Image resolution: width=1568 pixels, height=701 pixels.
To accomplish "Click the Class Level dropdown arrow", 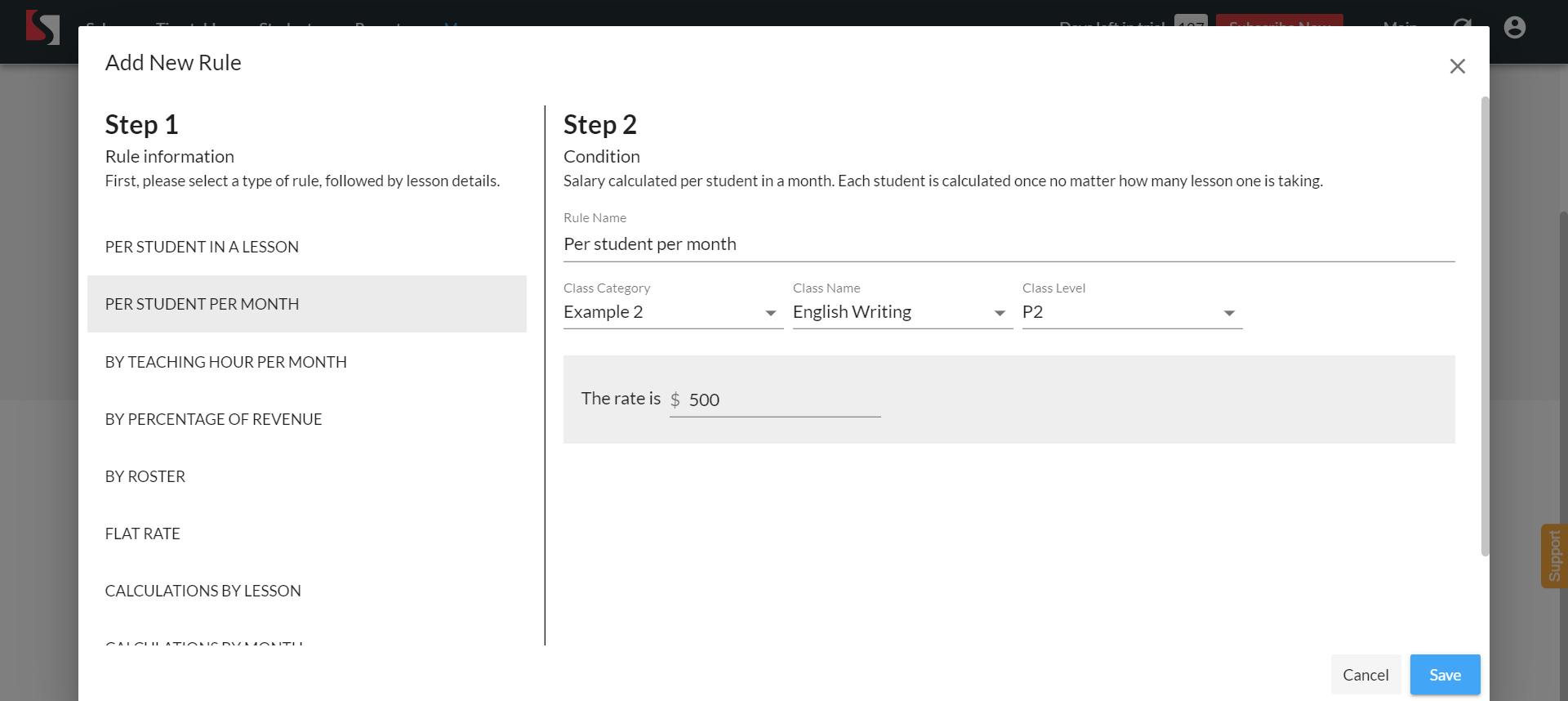I will (1229, 313).
